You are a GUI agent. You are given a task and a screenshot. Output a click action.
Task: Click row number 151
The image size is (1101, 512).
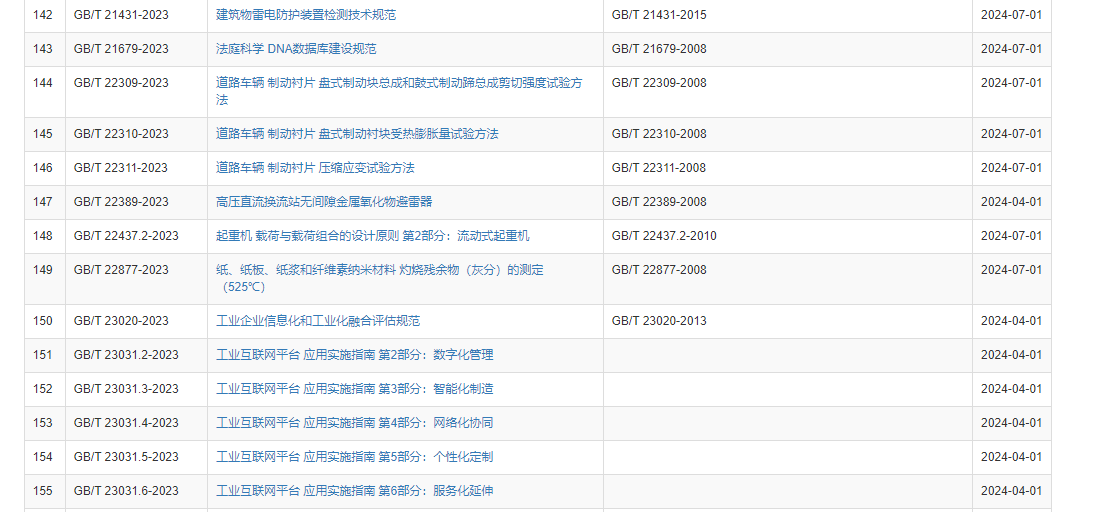click(x=43, y=355)
